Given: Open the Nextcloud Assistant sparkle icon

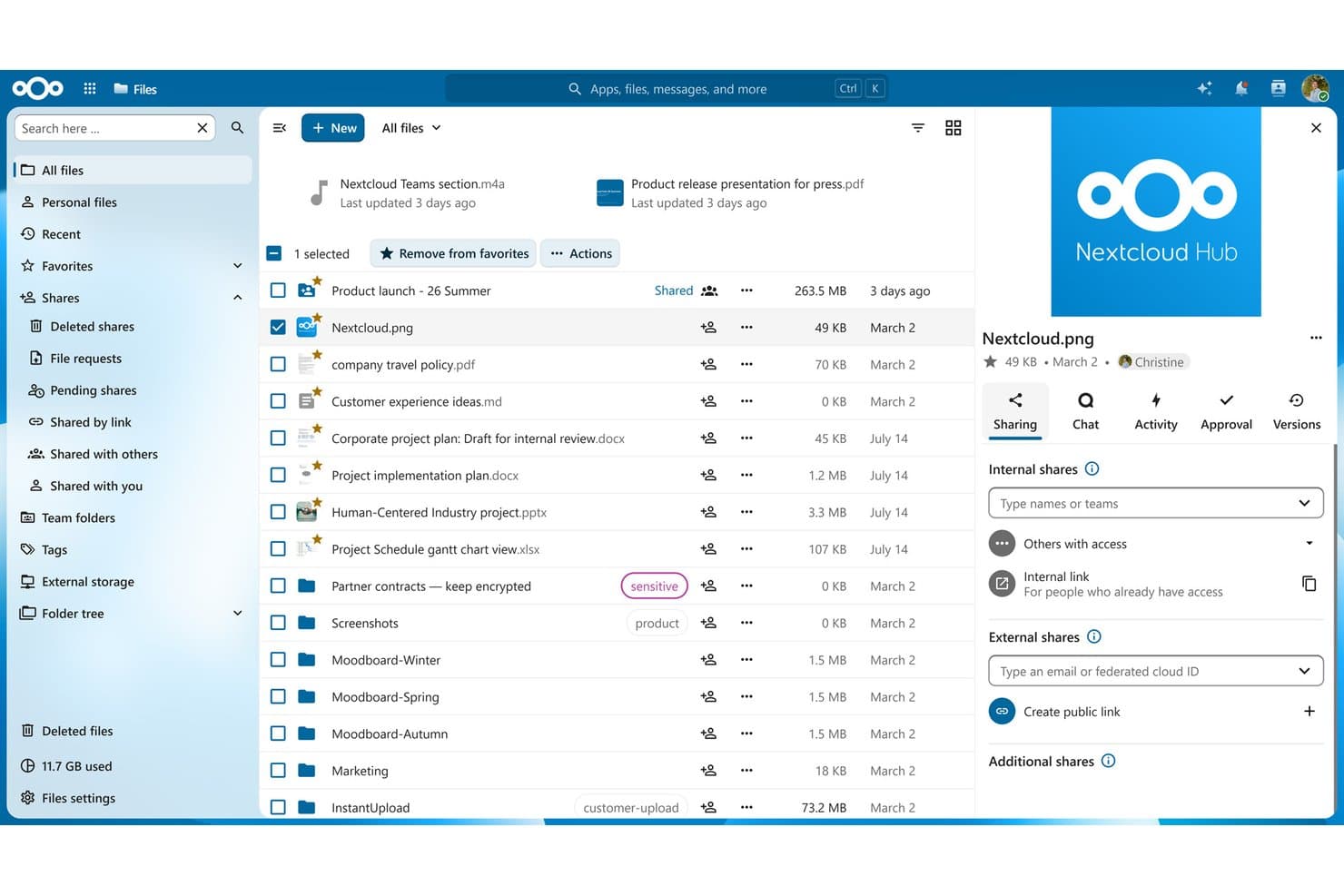Looking at the screenshot, I should [x=1204, y=89].
